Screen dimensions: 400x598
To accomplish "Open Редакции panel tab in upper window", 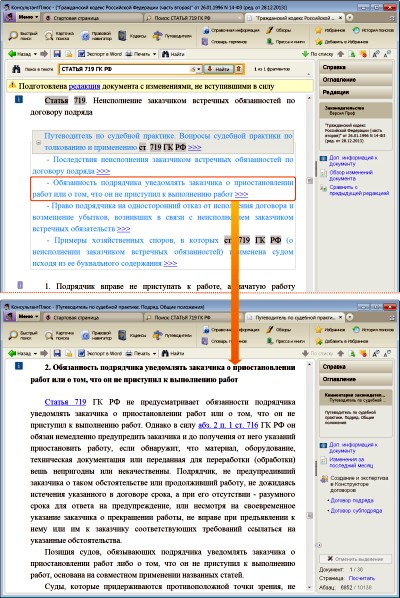I will pos(355,92).
